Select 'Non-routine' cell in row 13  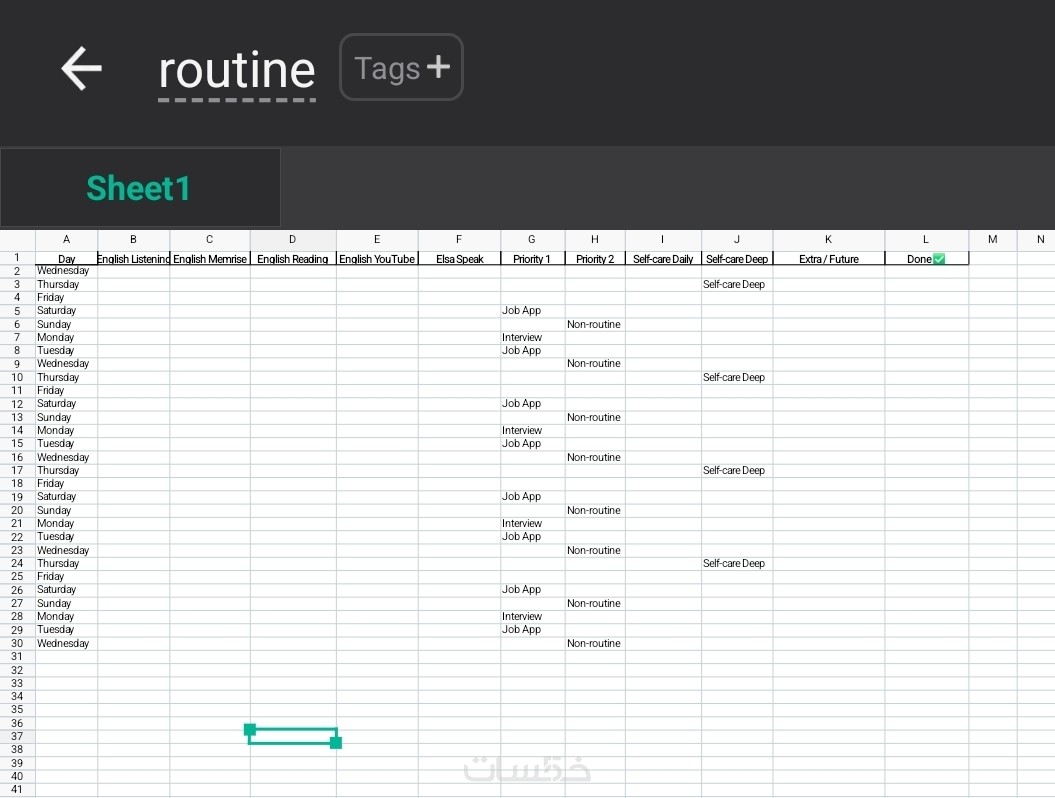pyautogui.click(x=595, y=417)
